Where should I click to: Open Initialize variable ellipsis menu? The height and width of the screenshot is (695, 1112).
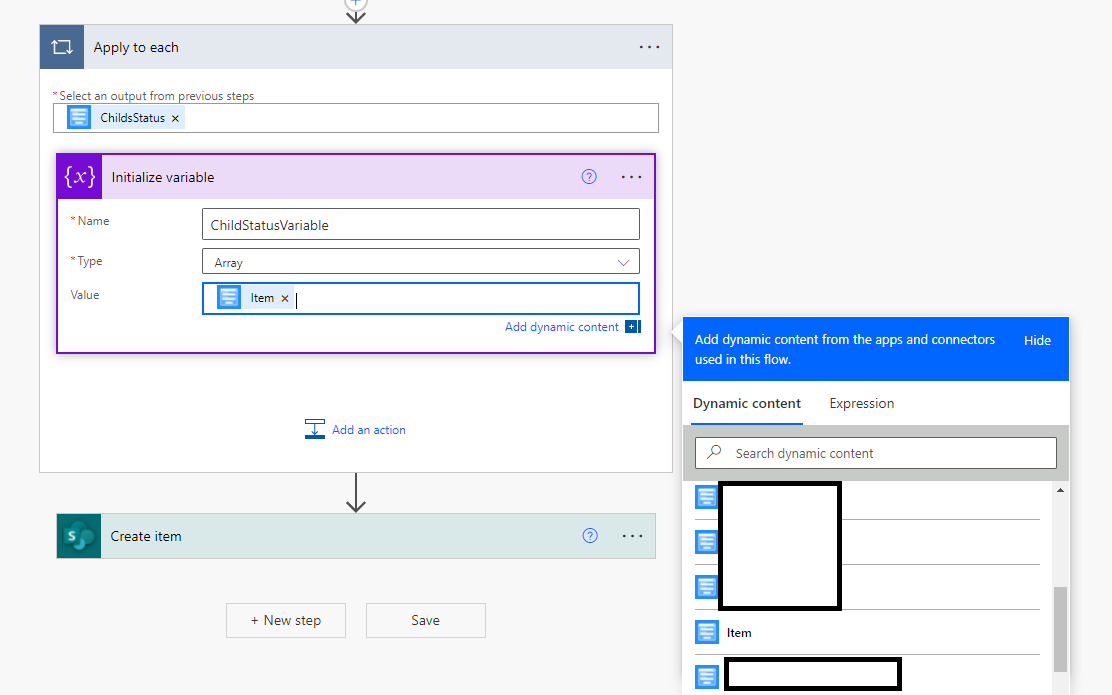tap(631, 177)
